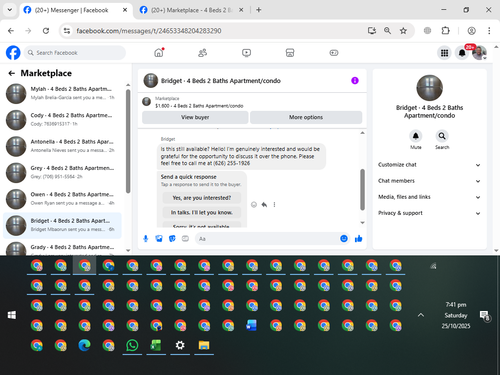Switch to the Messenger | Facebook tab
Screen dimensions: 500x375
pyautogui.click(x=76, y=10)
